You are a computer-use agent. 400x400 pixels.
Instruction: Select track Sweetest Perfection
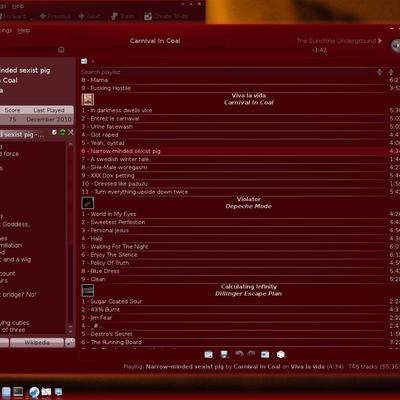pyautogui.click(x=240, y=222)
